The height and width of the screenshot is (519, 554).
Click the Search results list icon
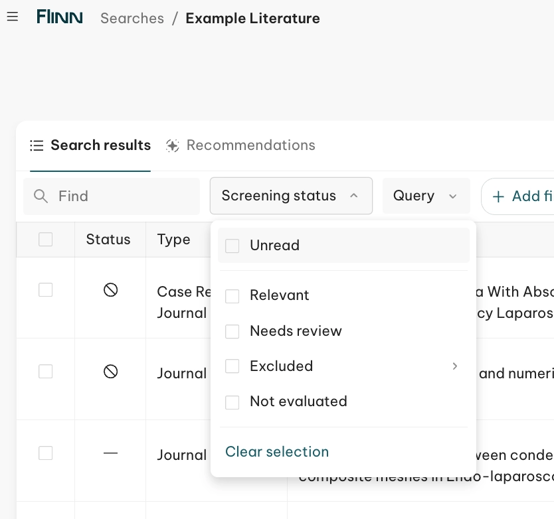tap(36, 146)
